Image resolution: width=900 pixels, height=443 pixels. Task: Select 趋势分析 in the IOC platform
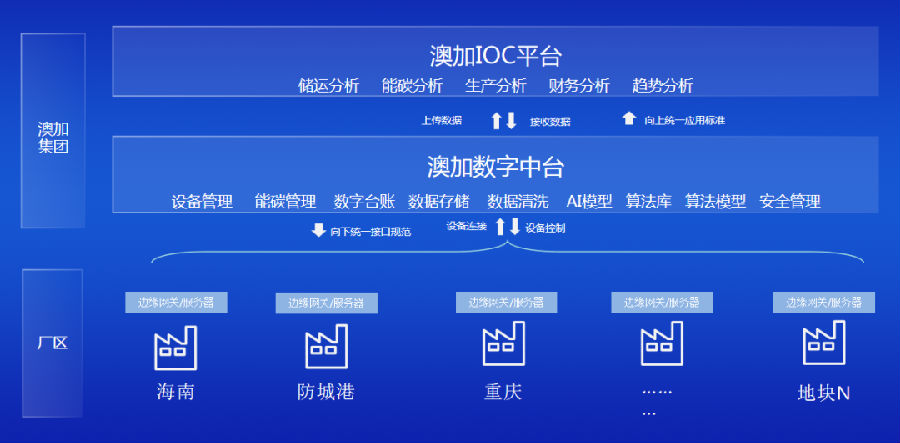tap(662, 86)
